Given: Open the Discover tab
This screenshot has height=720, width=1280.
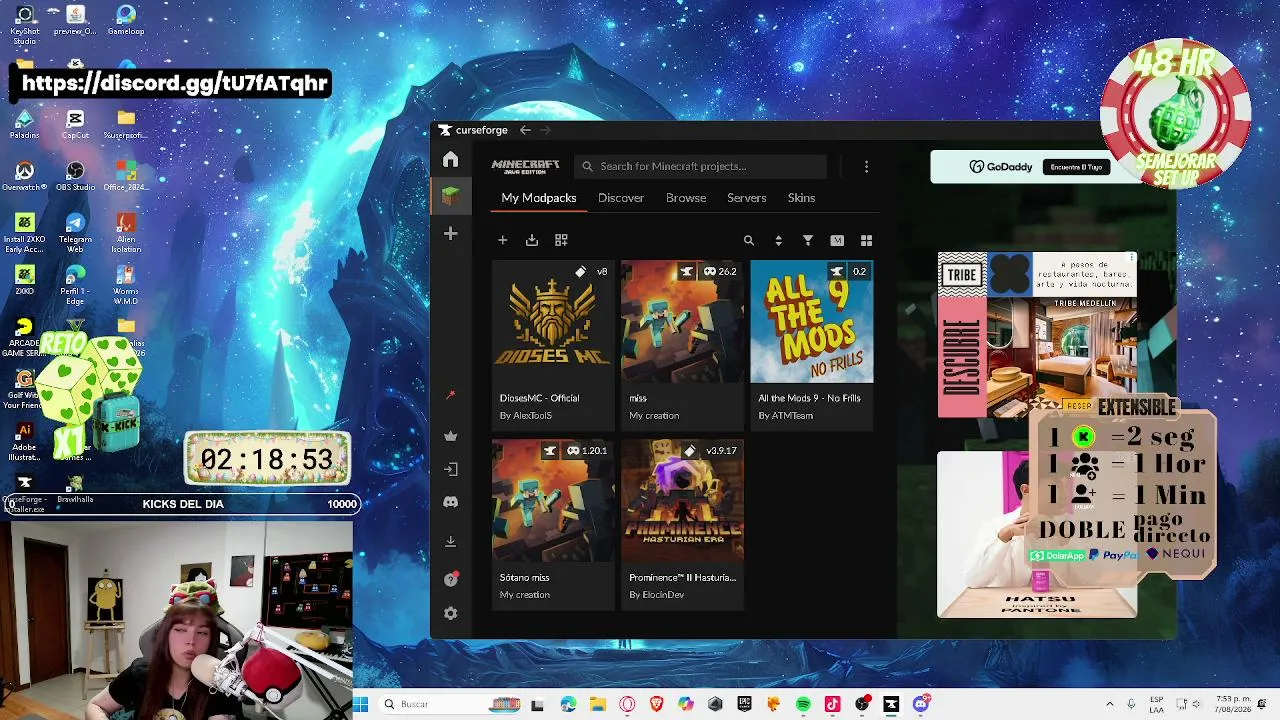Looking at the screenshot, I should pyautogui.click(x=621, y=198).
